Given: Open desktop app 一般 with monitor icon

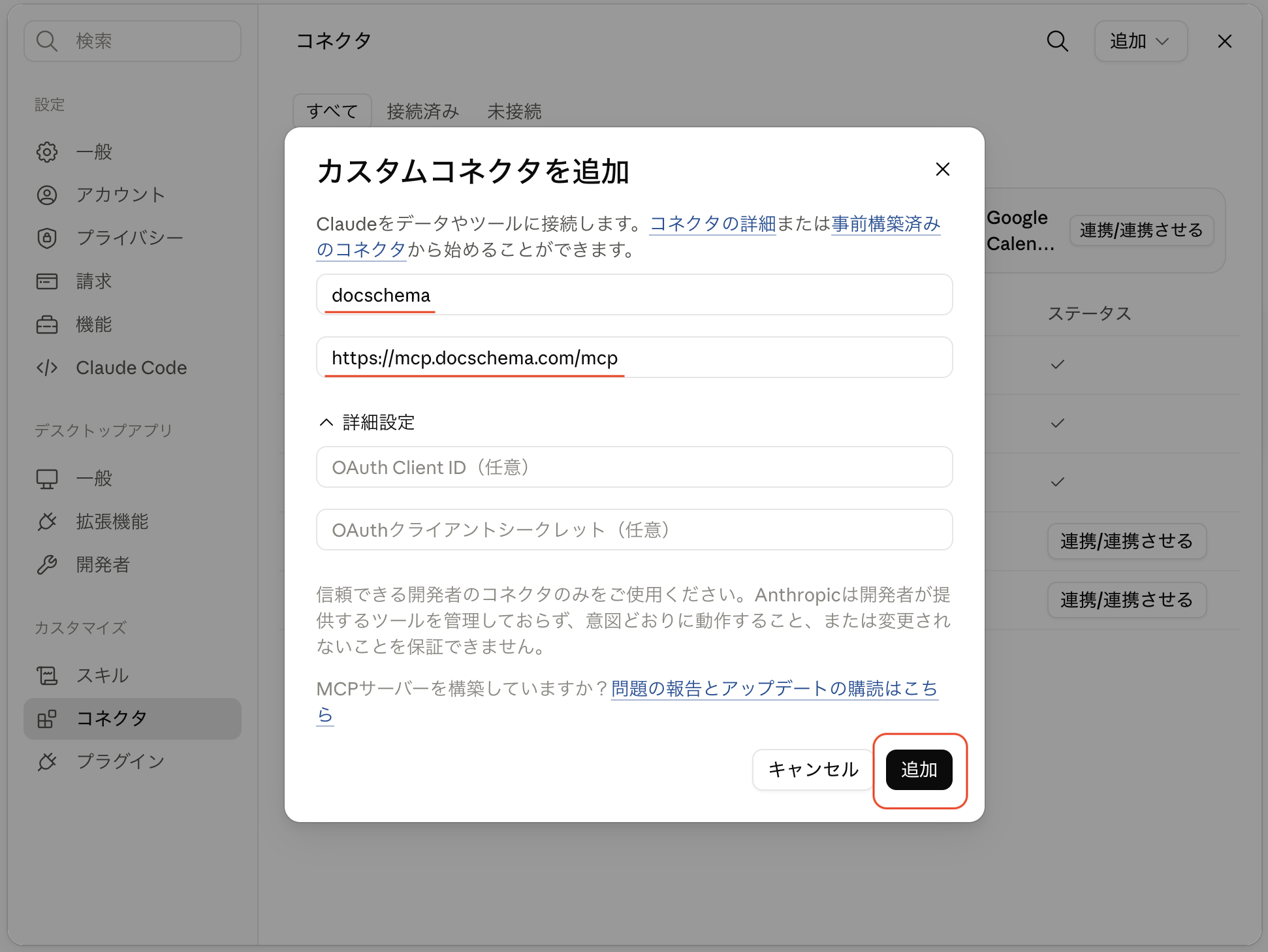Looking at the screenshot, I should 133,479.
